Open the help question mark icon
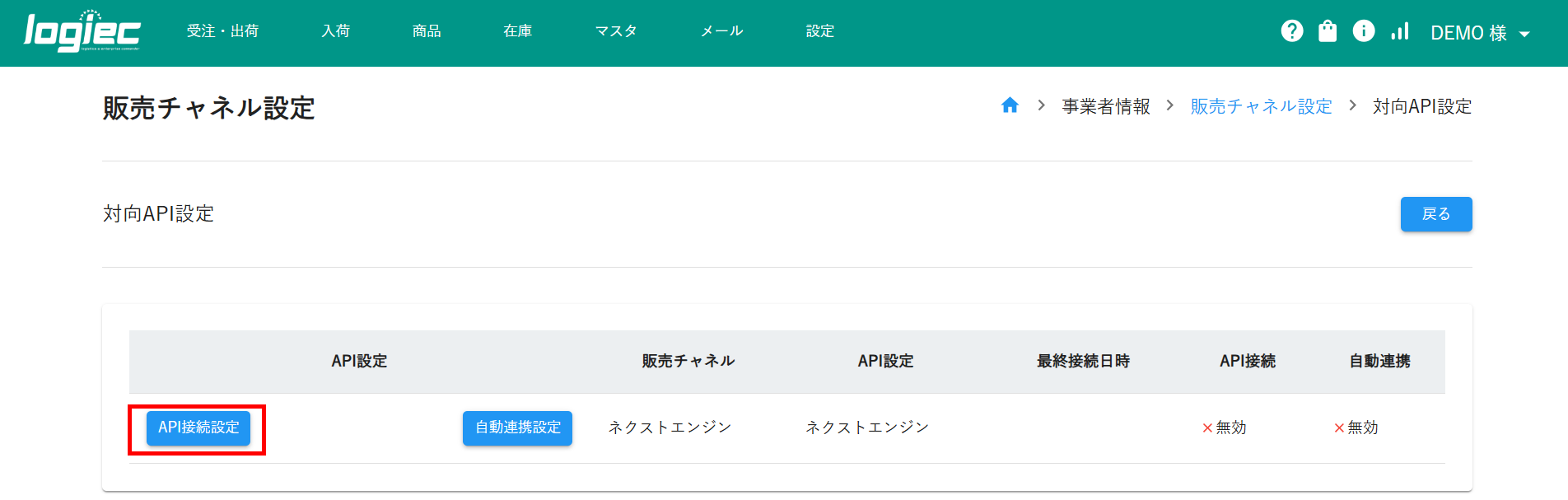 (x=1291, y=31)
